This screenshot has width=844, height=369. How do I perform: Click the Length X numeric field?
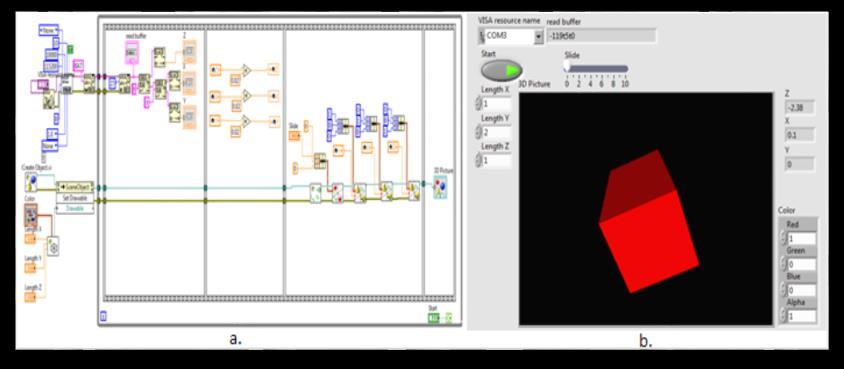(496, 103)
